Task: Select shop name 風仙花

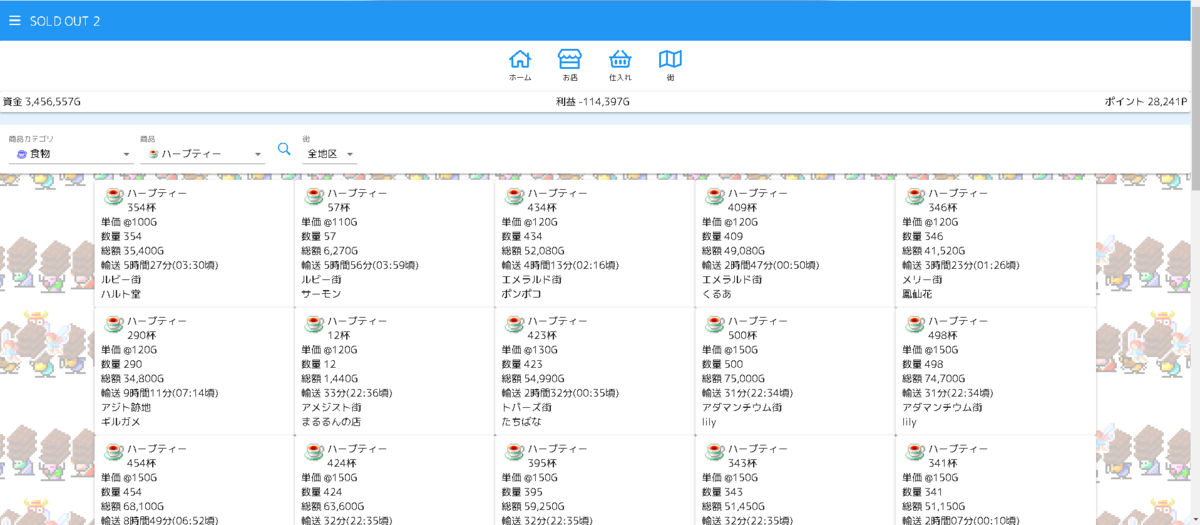Action: 917,294
